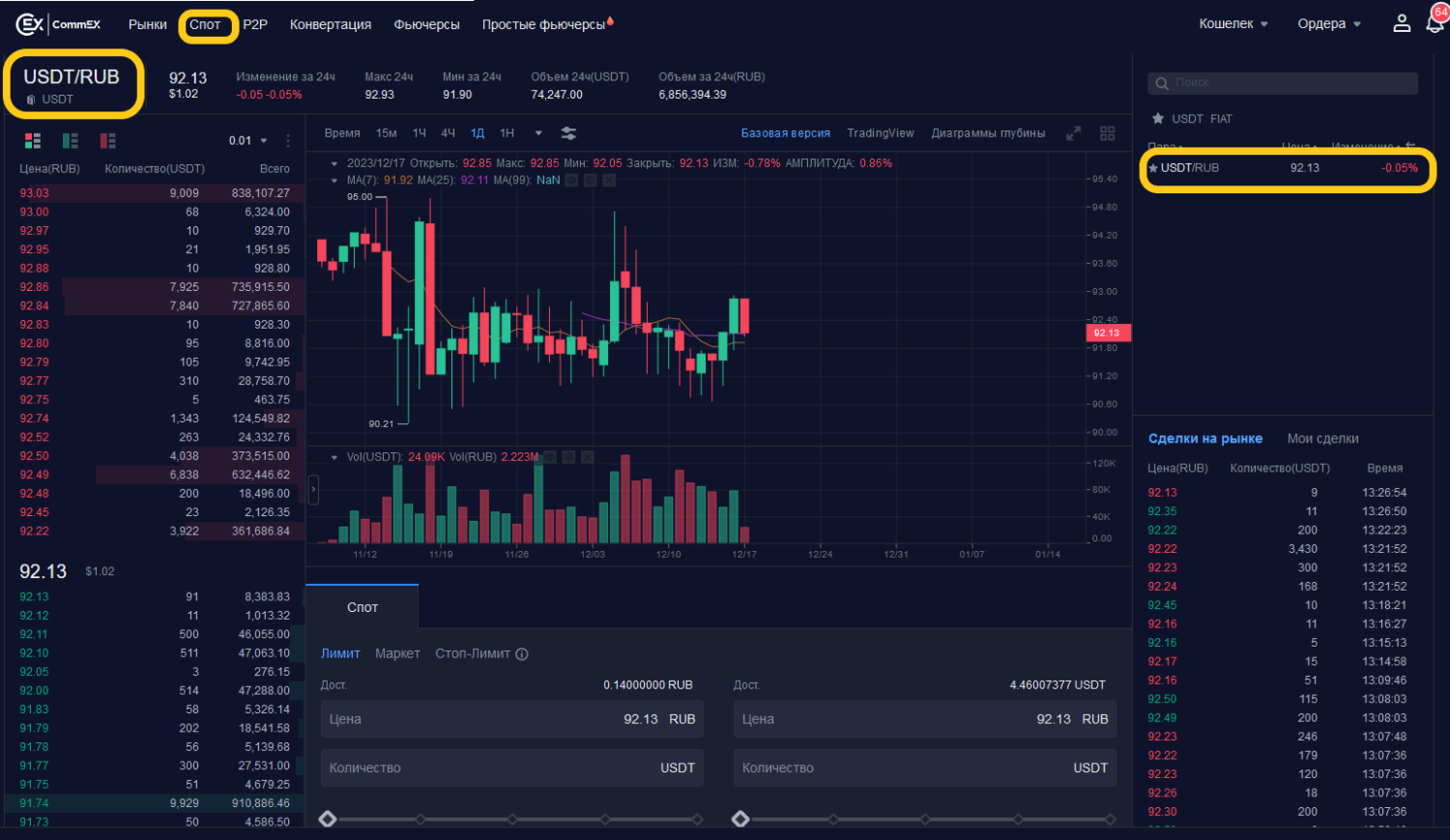Switch to Базовая версия chart
This screenshot has width=1450, height=840.
click(786, 133)
